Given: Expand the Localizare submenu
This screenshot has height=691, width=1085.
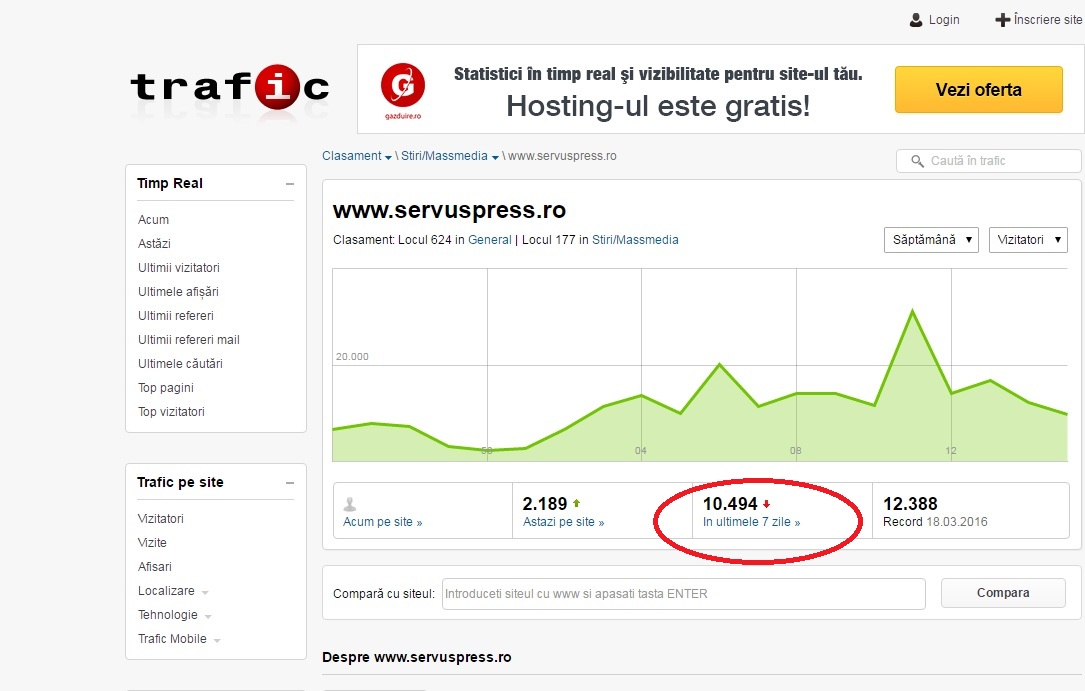Looking at the screenshot, I should (x=204, y=592).
